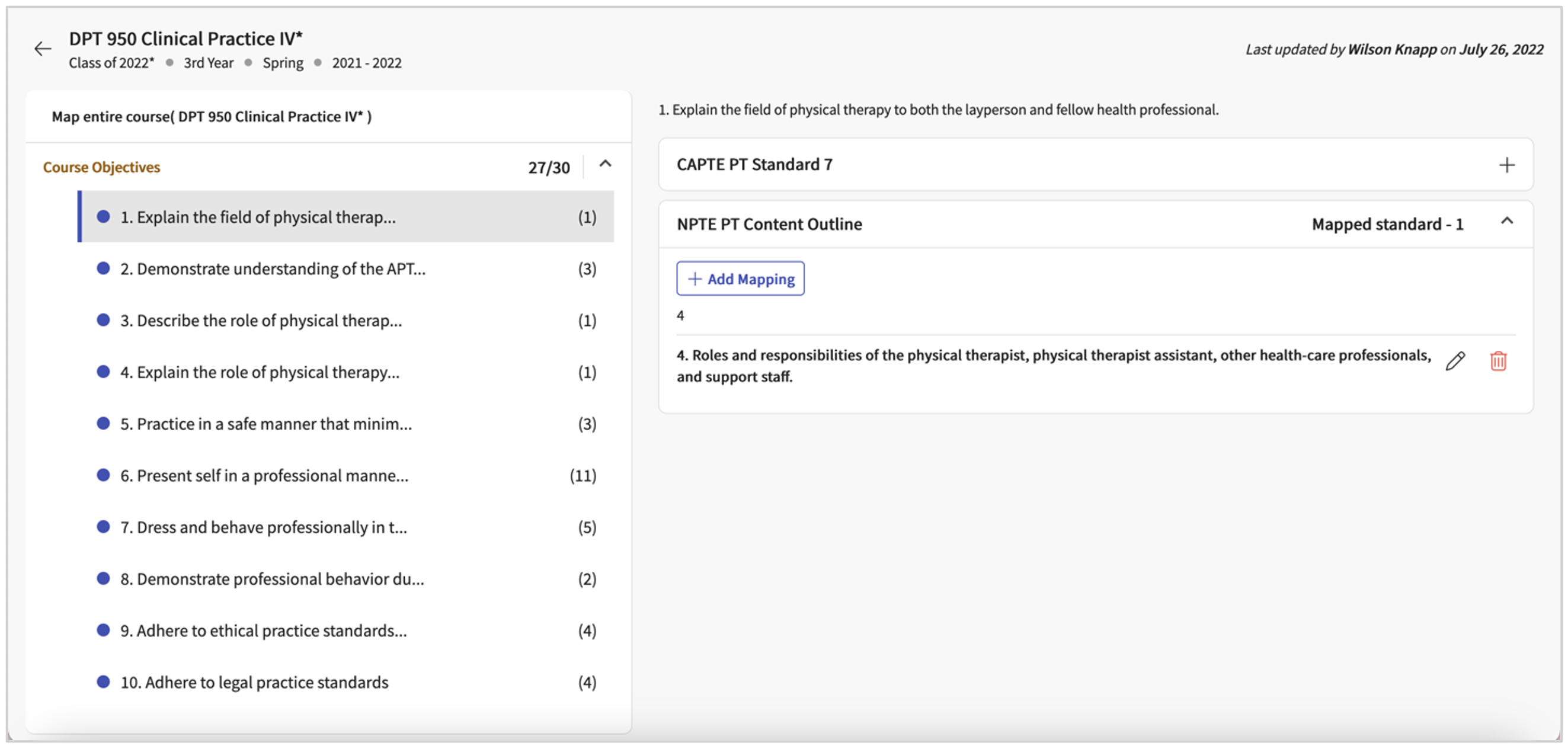Click the pencil edit icon for mapped standard
This screenshot has width=1568, height=749.
[1455, 361]
